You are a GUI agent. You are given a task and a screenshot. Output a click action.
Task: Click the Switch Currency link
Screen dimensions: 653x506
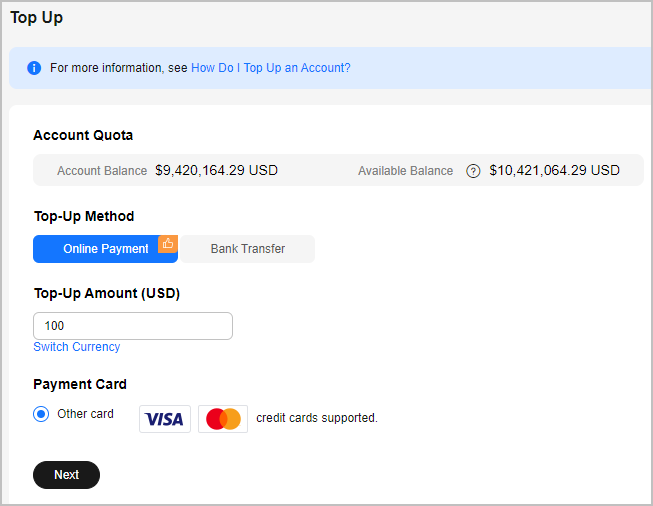coord(77,347)
